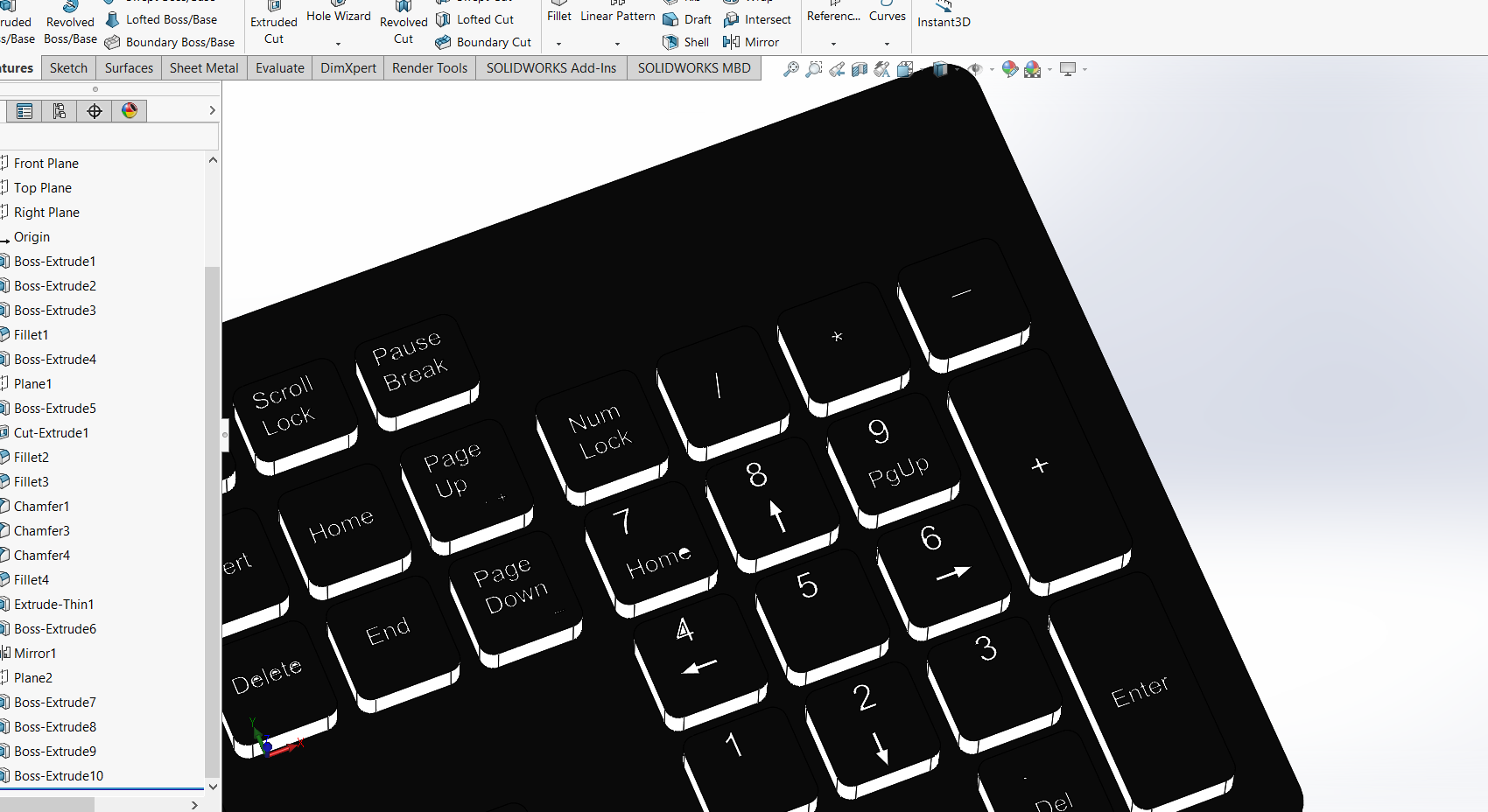Click the Shell tool icon
This screenshot has width=1488, height=812.
[670, 42]
